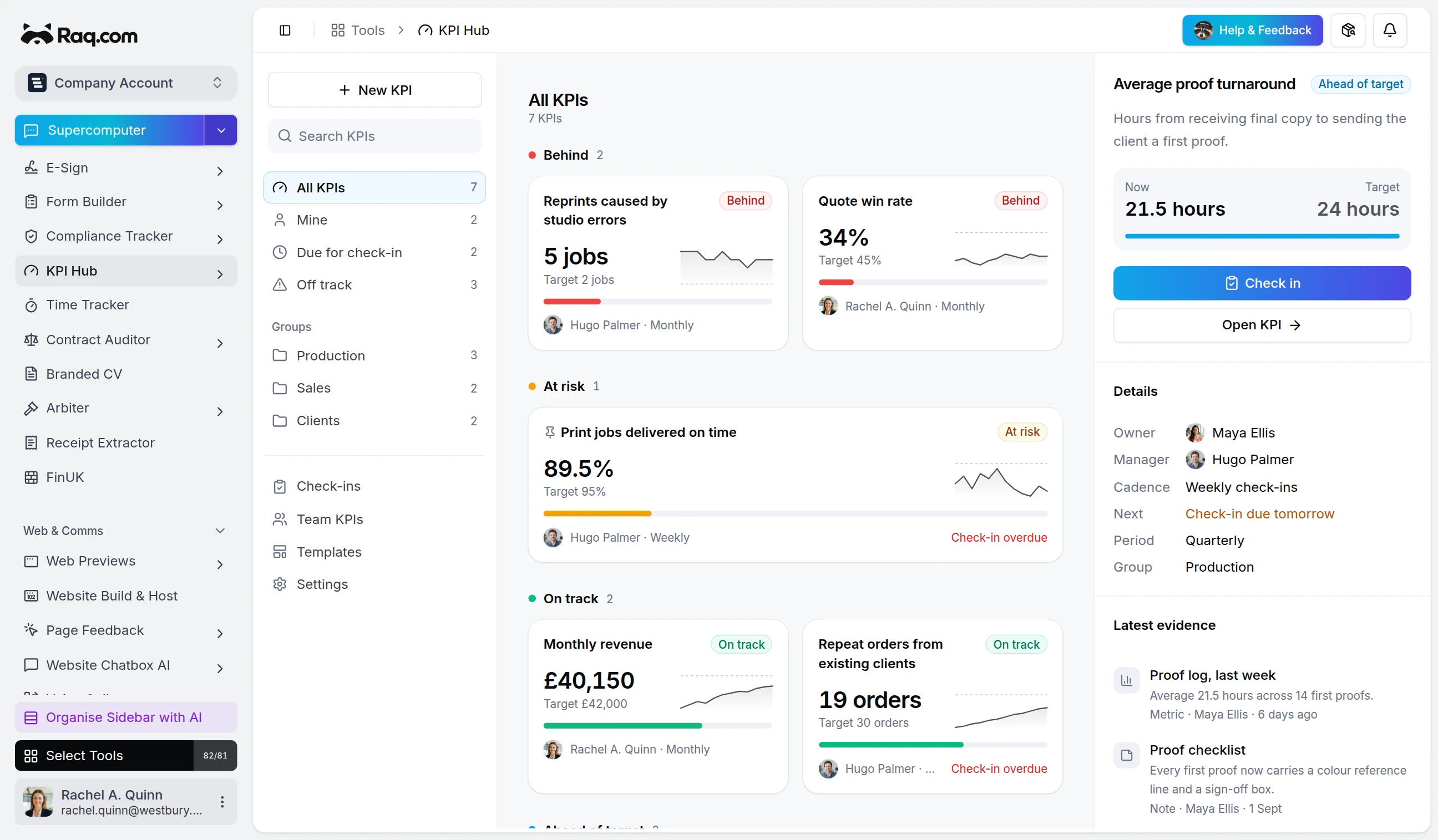Click the Time Tracker stopwatch icon
The height and width of the screenshot is (840, 1438).
pos(31,305)
